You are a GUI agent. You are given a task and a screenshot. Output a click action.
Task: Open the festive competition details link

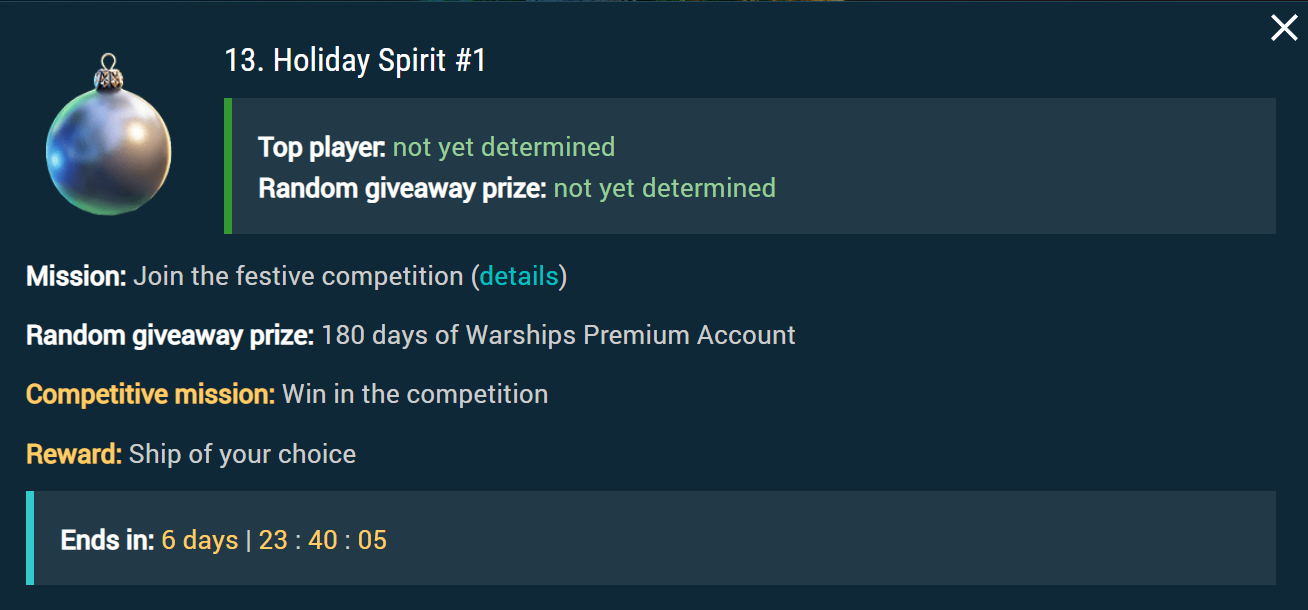[519, 276]
